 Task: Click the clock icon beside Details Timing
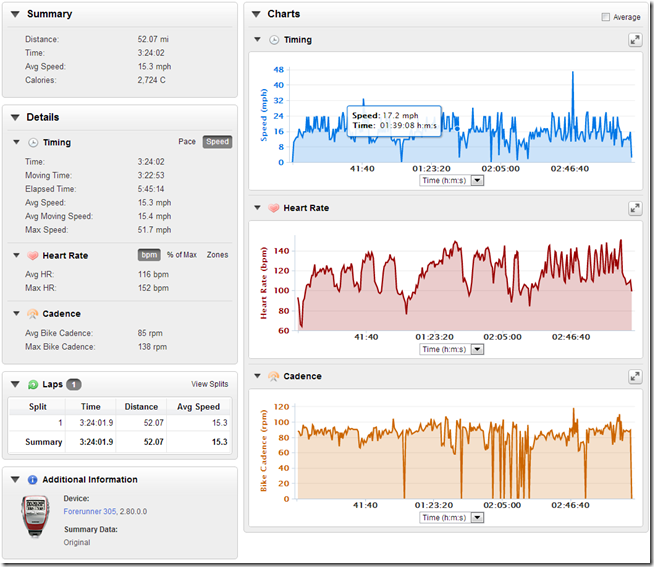pos(33,143)
